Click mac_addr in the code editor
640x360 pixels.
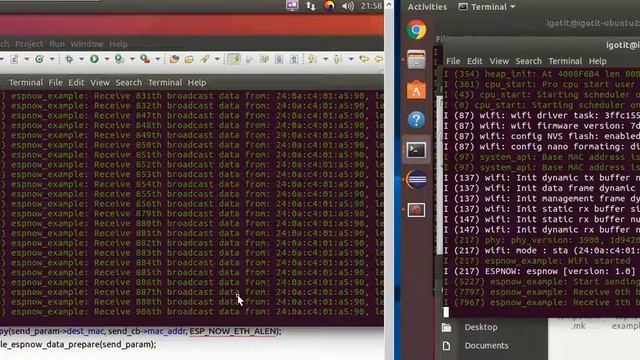(x=166, y=331)
